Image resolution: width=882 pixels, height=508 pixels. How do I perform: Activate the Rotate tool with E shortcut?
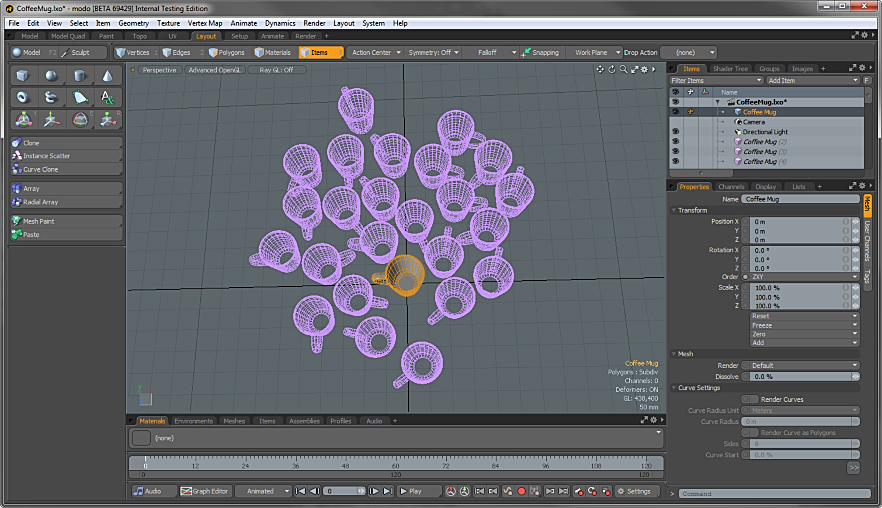click(80, 119)
